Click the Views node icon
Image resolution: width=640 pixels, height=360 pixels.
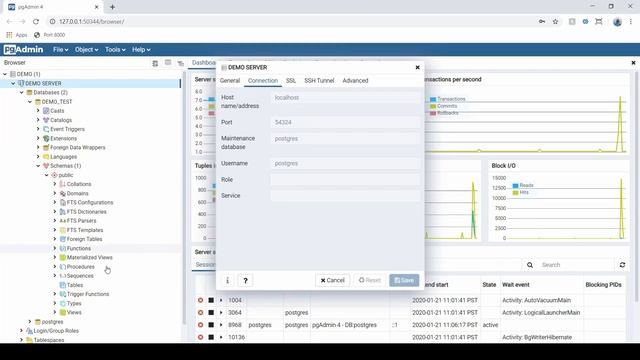coord(62,312)
